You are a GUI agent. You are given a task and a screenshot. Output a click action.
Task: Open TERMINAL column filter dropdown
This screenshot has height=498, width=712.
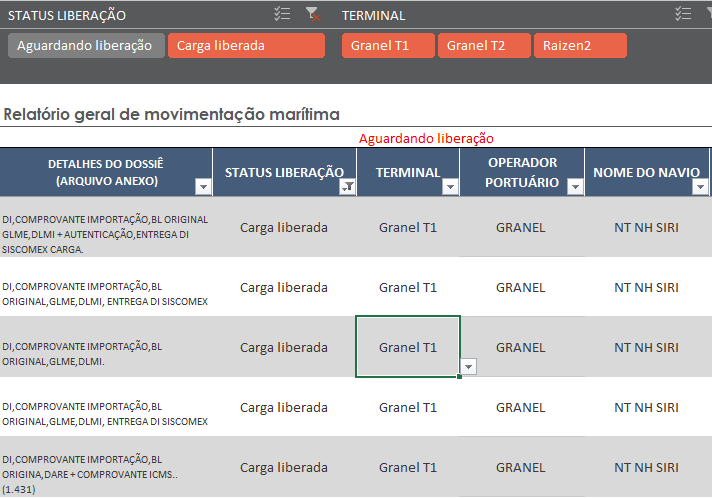tap(450, 187)
